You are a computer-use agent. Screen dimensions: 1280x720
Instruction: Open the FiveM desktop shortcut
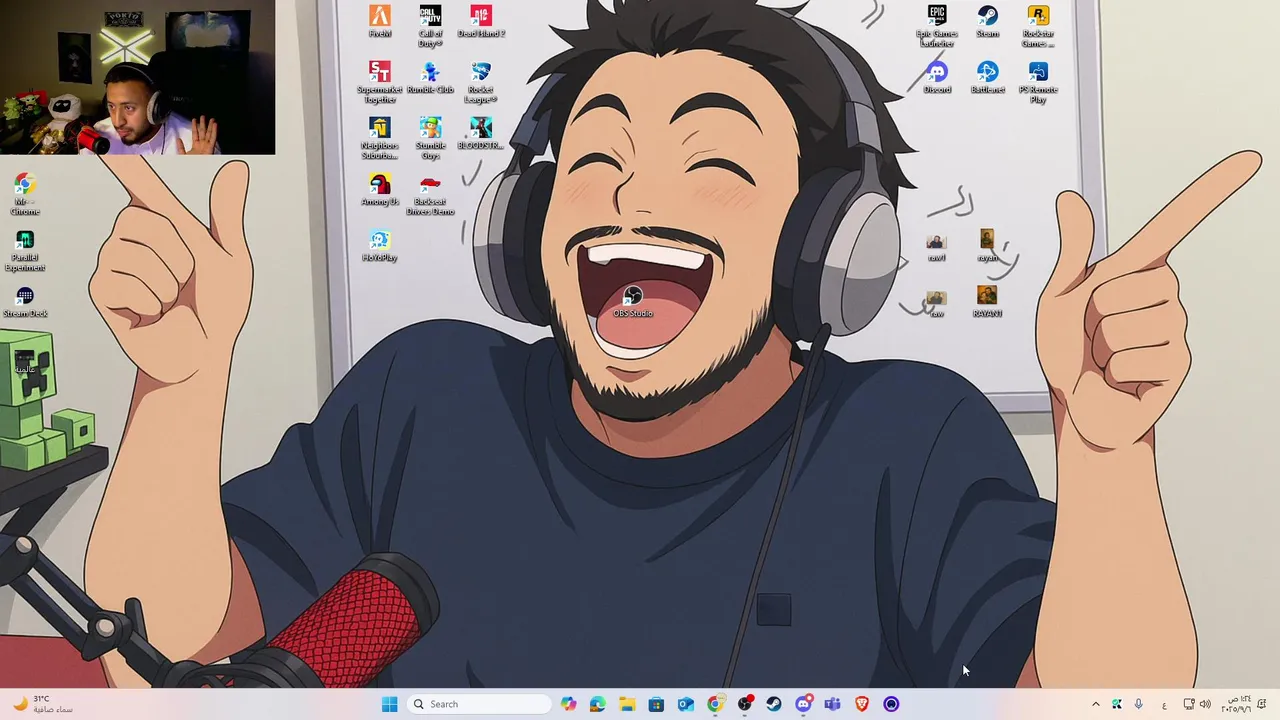coord(380,21)
